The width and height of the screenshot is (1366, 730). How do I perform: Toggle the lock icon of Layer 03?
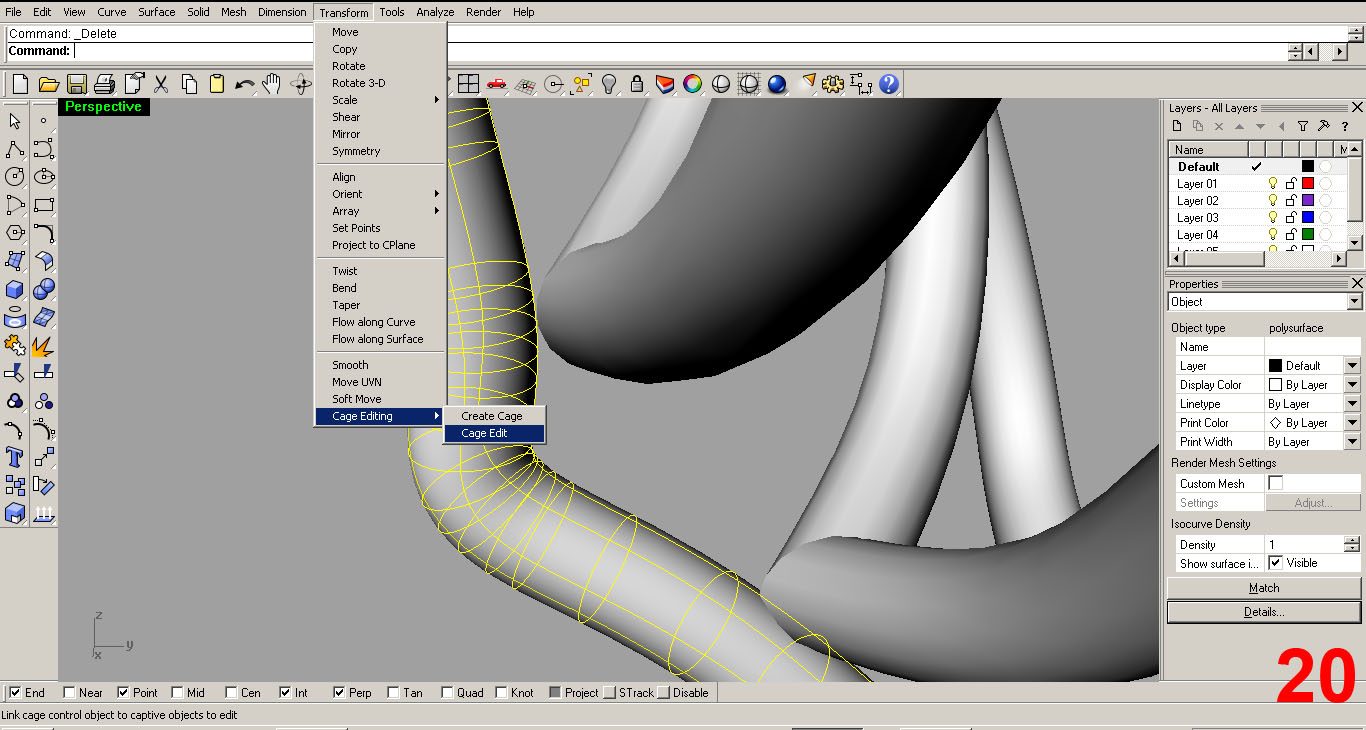[x=1290, y=218]
